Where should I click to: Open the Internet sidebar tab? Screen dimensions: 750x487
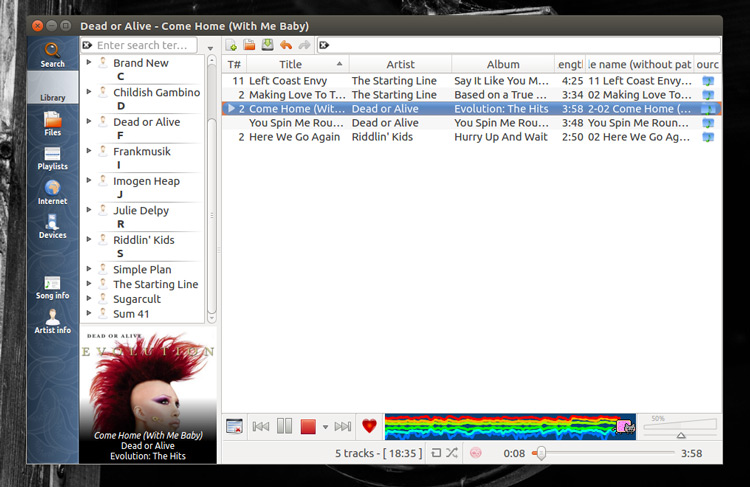pos(52,192)
